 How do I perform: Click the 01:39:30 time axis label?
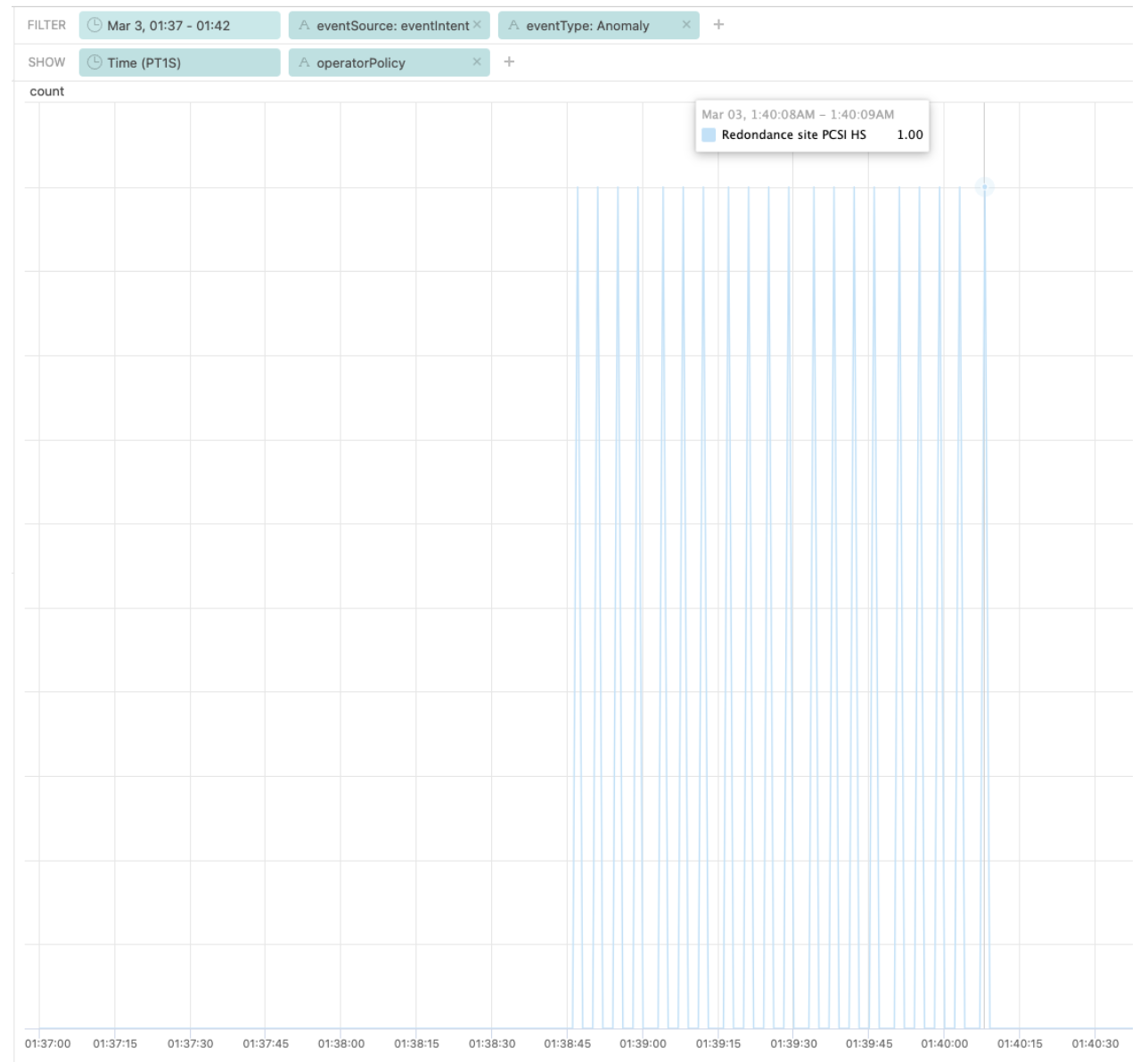pos(793,1043)
